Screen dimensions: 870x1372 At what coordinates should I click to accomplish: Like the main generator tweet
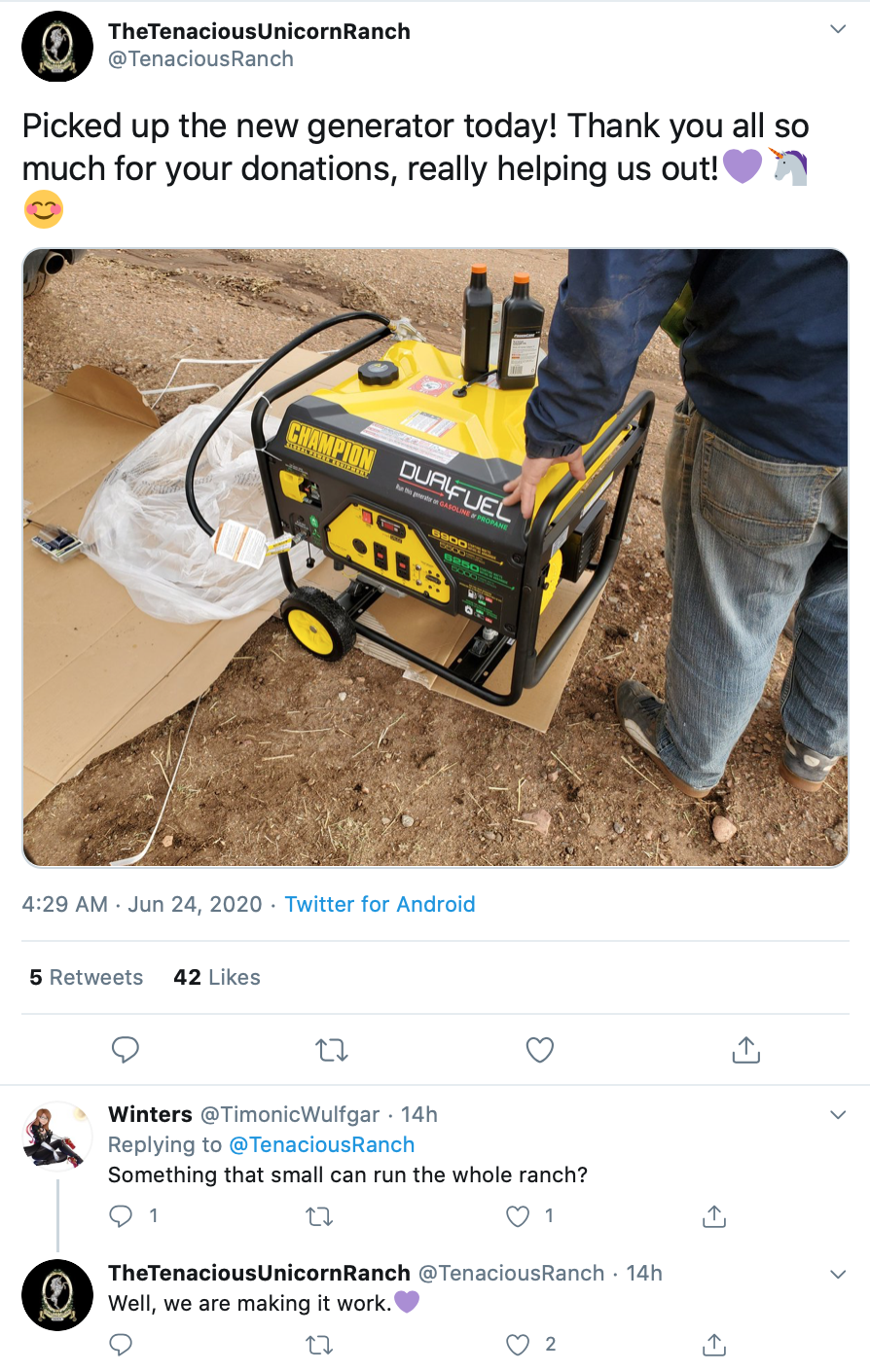pos(539,1050)
